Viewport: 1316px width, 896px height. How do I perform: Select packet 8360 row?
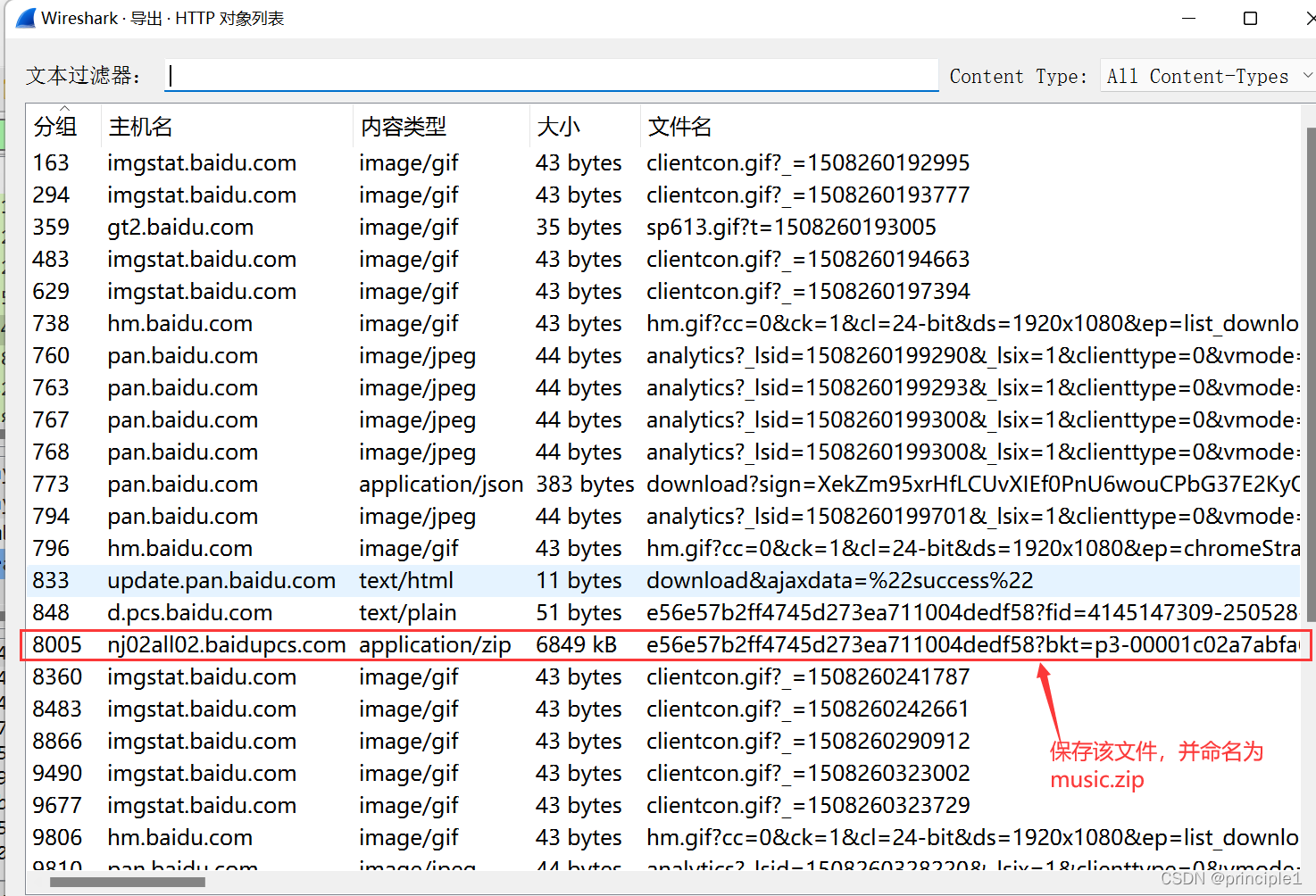(x=663, y=676)
